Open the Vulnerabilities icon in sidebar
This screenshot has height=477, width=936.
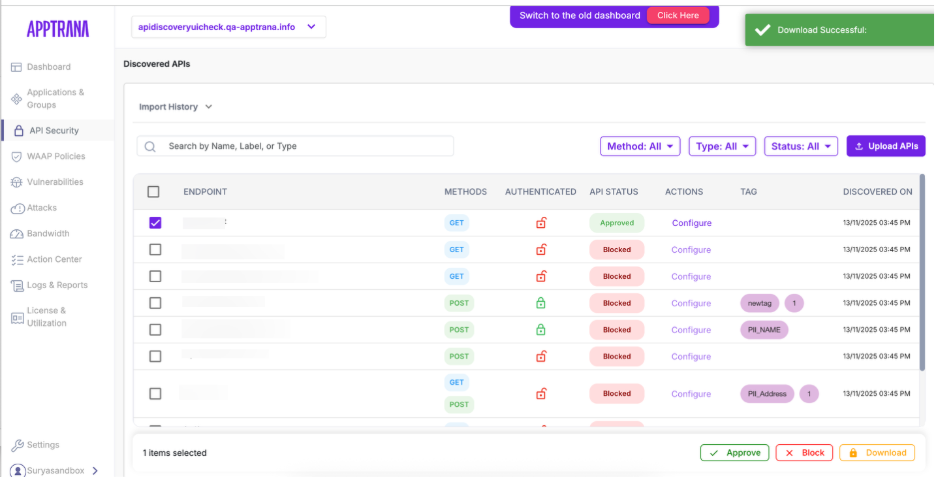click(17, 182)
